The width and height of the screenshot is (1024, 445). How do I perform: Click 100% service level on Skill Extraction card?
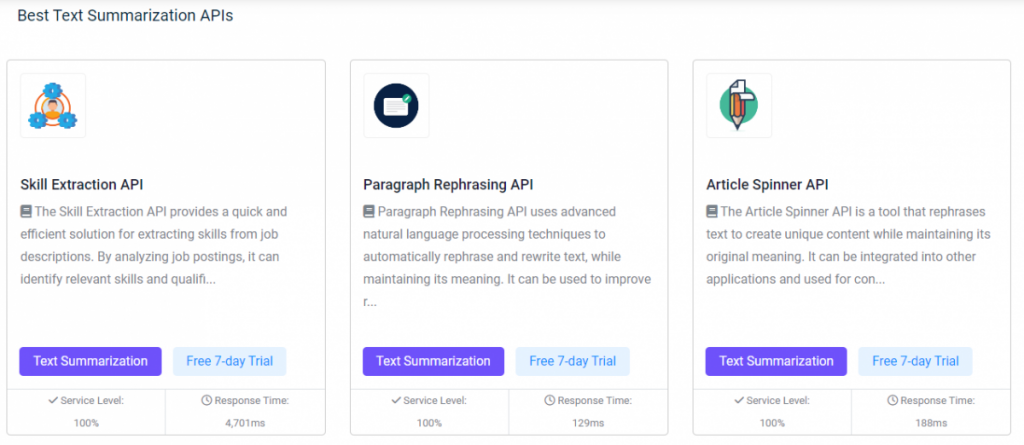[86, 423]
